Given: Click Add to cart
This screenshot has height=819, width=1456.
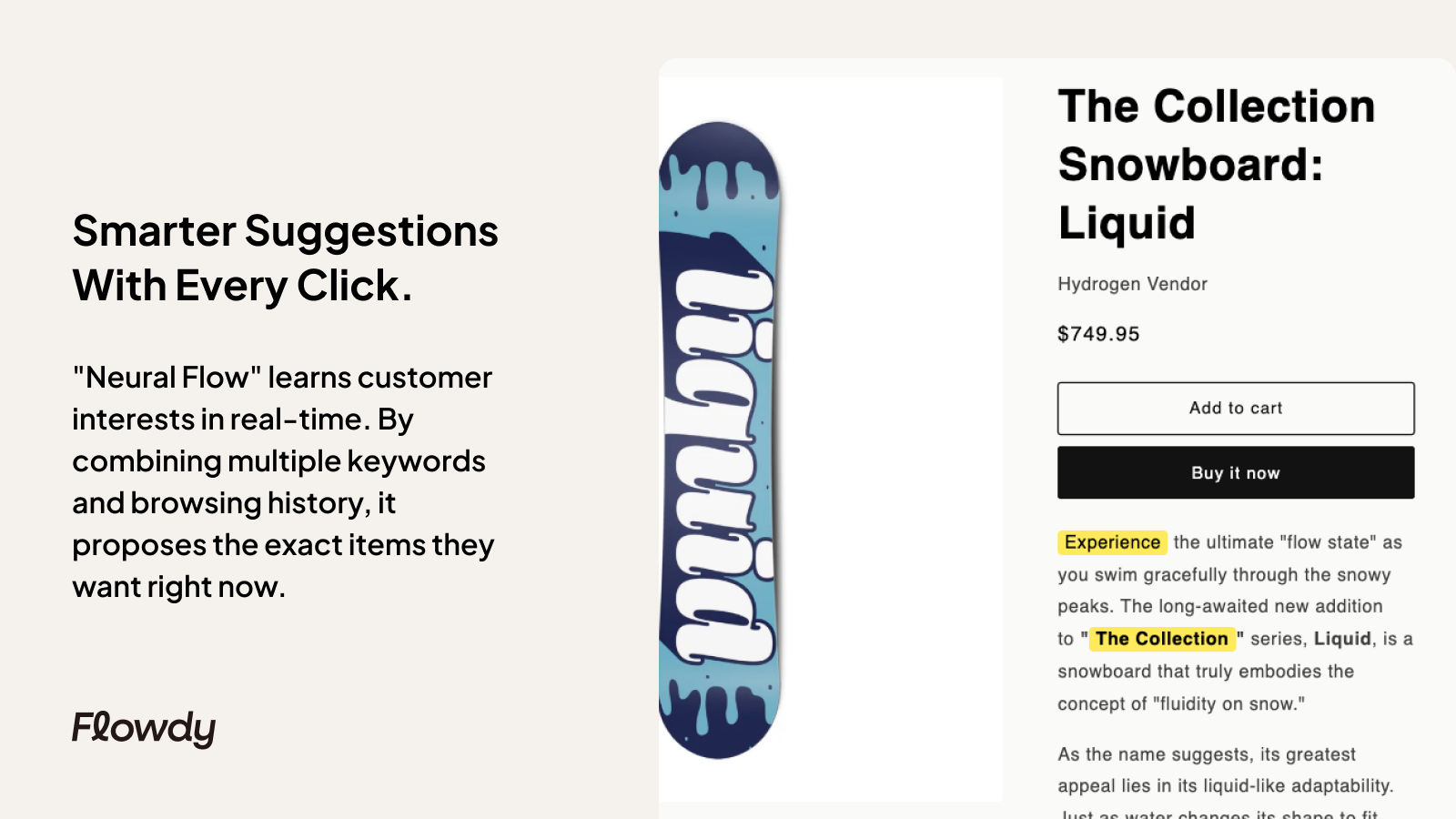Looking at the screenshot, I should tap(1234, 408).
